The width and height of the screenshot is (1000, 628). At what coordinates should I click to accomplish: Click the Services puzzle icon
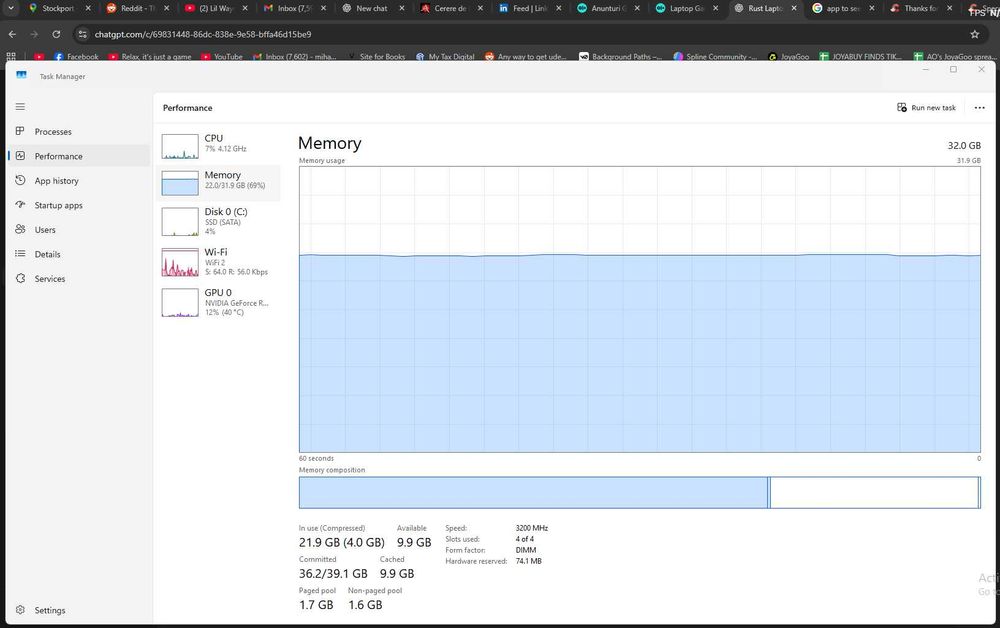20,278
